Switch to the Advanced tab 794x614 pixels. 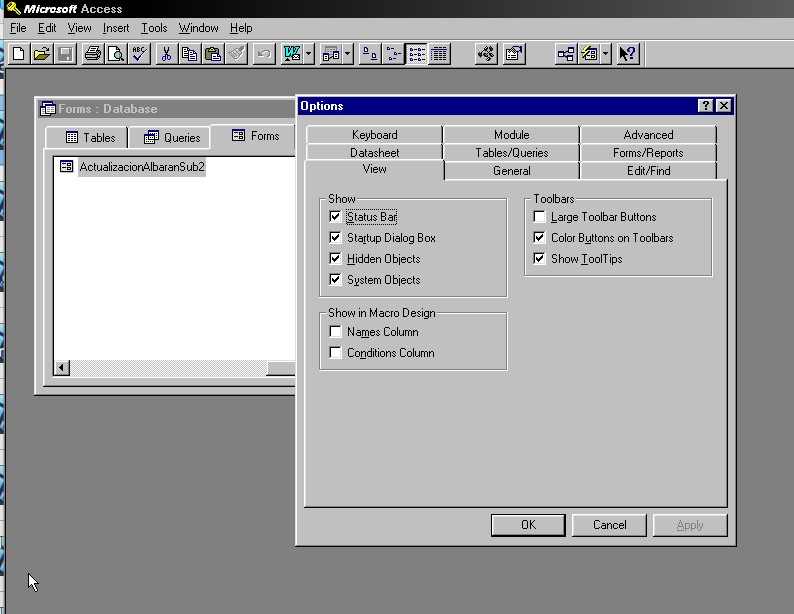click(x=648, y=135)
